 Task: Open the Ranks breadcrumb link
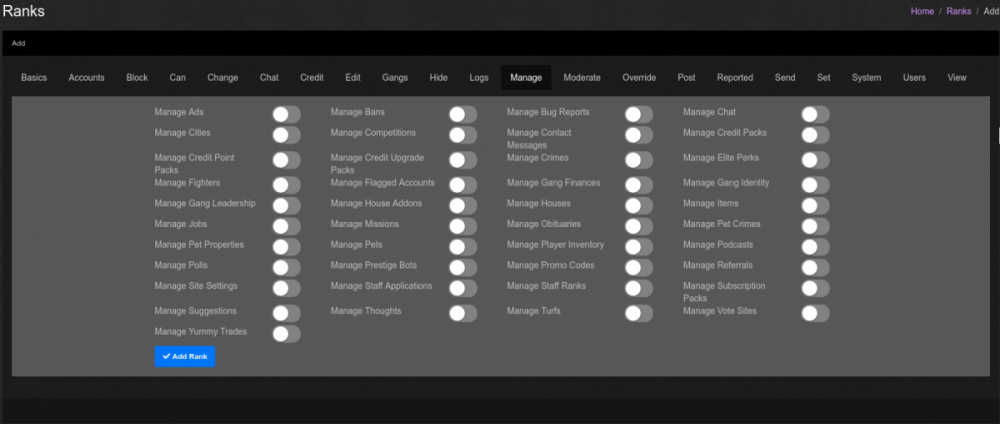[x=959, y=11]
